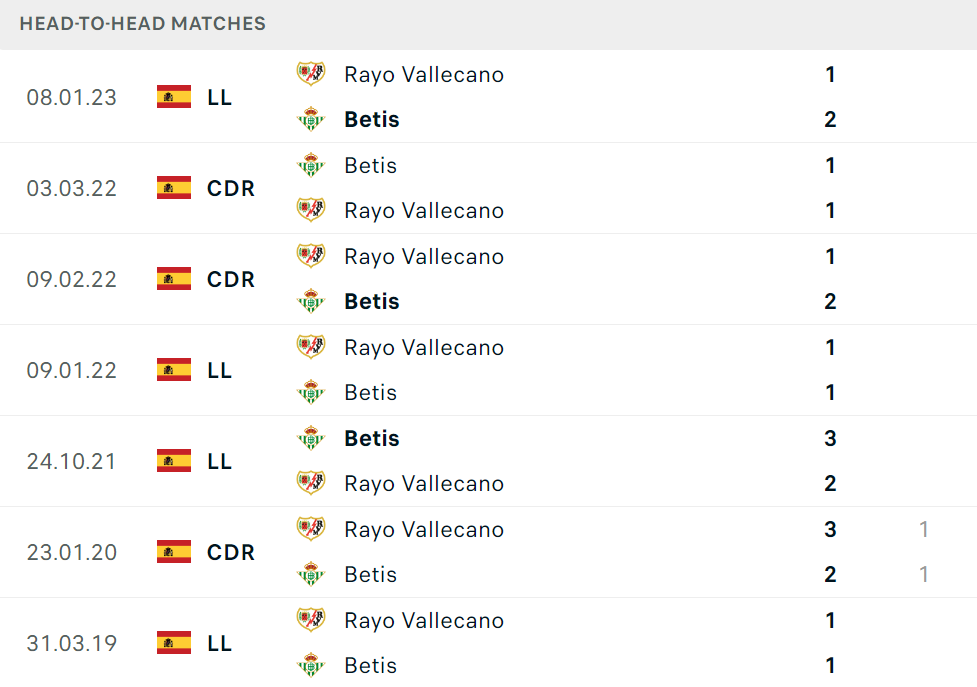Click Spain flag beside 09.01.22 LL
The image size is (977, 687).
click(x=174, y=370)
